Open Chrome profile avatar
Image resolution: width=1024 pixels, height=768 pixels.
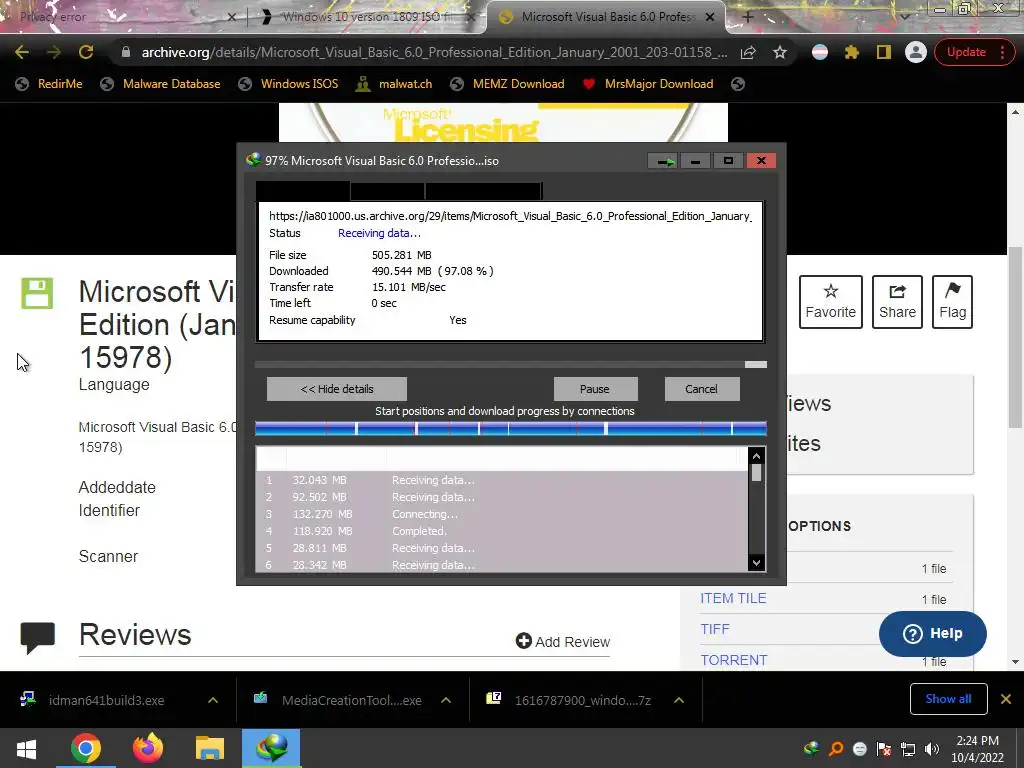(x=916, y=52)
